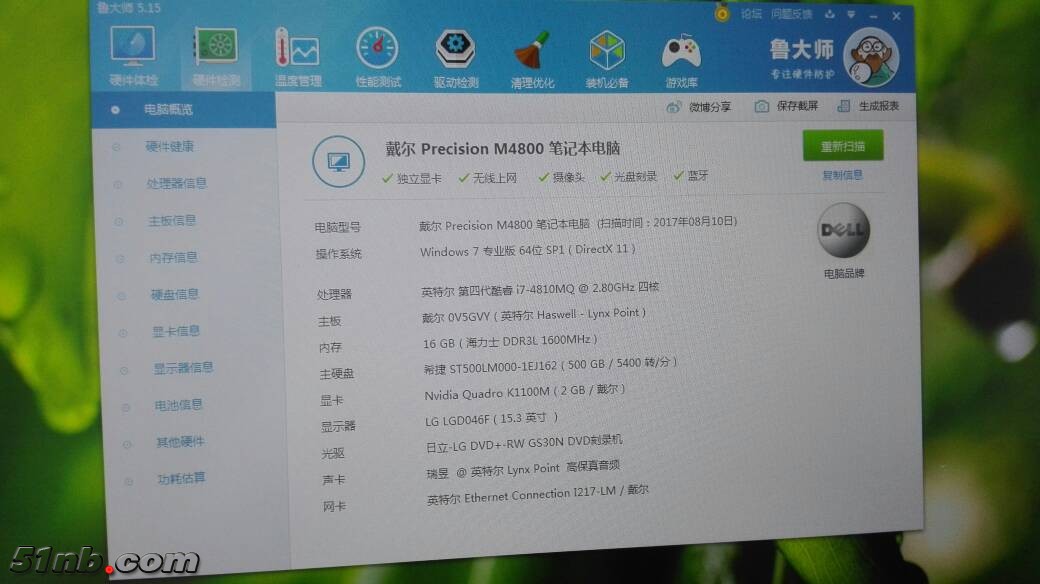Viewport: 1040px width, 584px height.
Task: Open 驱动检测 driver detection
Action: click(456, 58)
